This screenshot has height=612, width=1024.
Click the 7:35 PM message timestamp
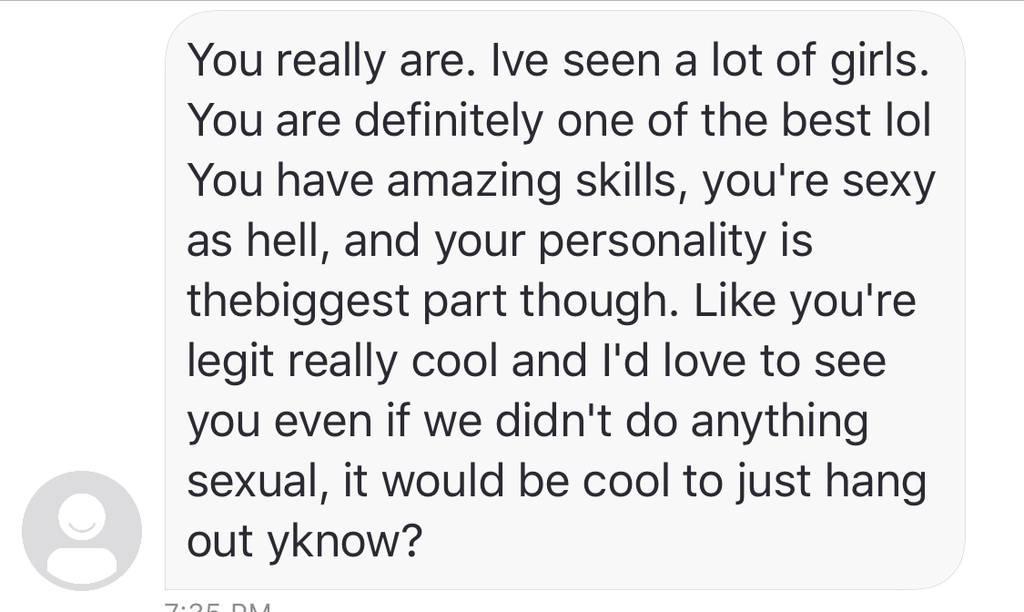point(218,607)
